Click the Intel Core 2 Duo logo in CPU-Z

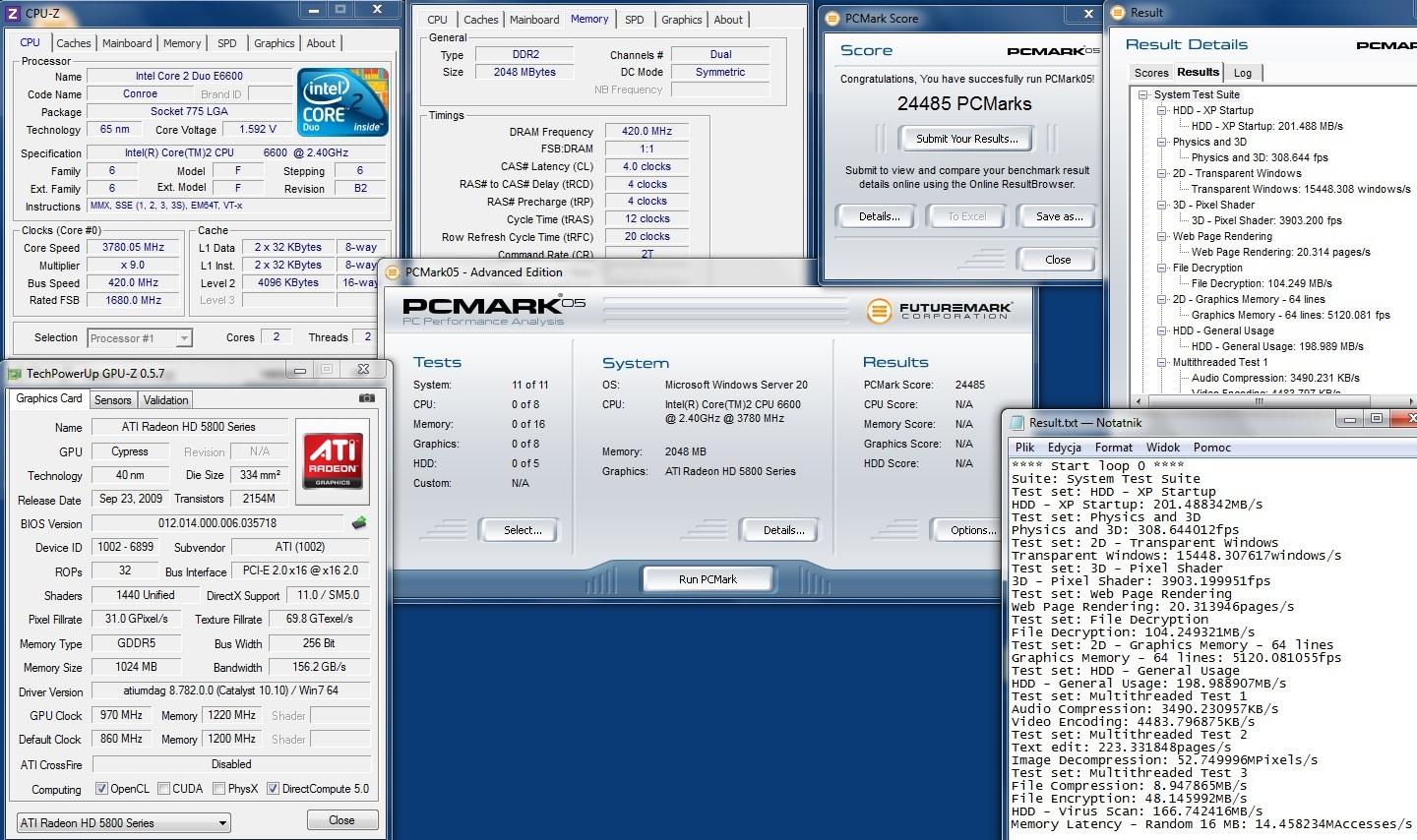(342, 102)
